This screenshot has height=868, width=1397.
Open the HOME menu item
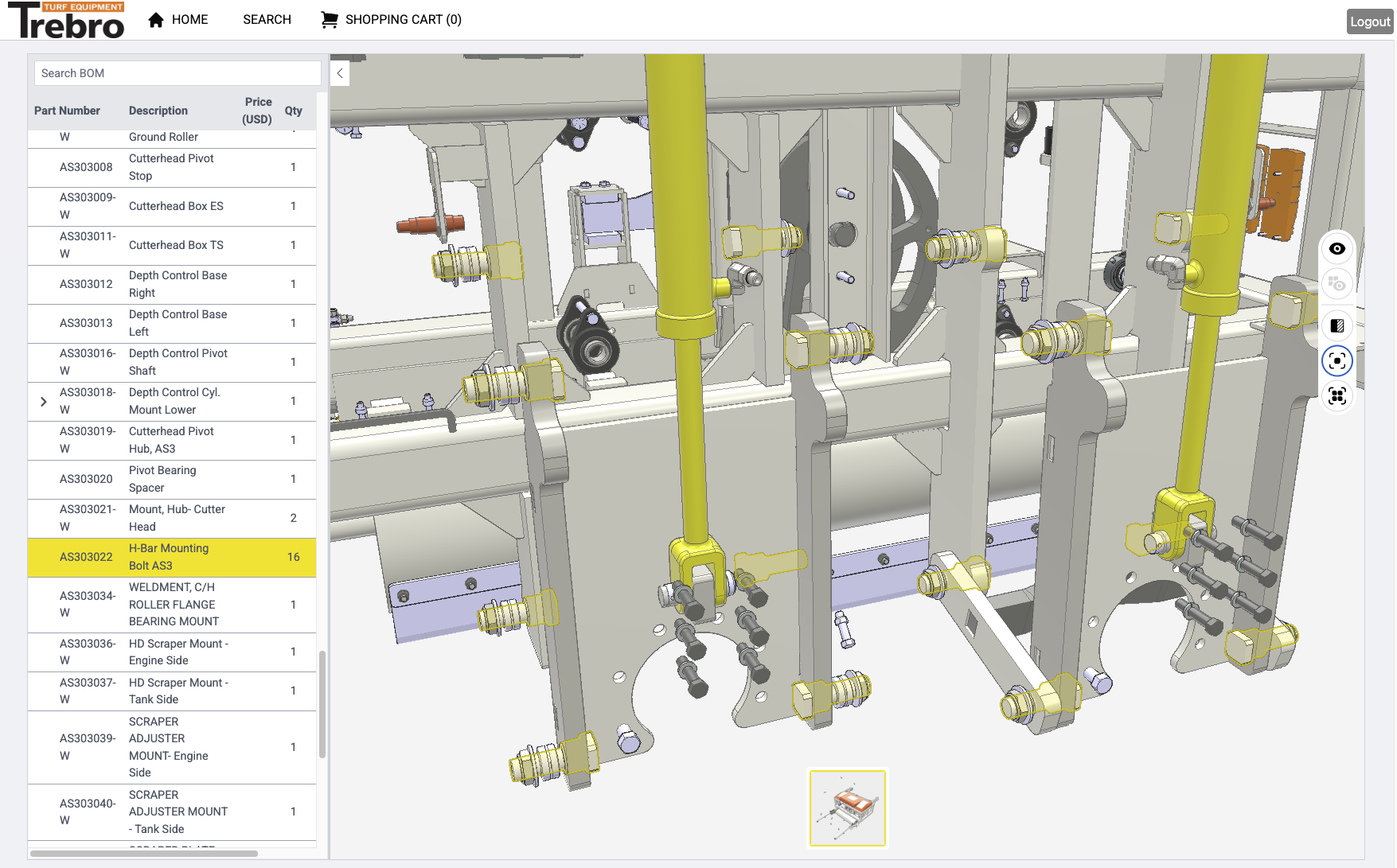(x=189, y=20)
